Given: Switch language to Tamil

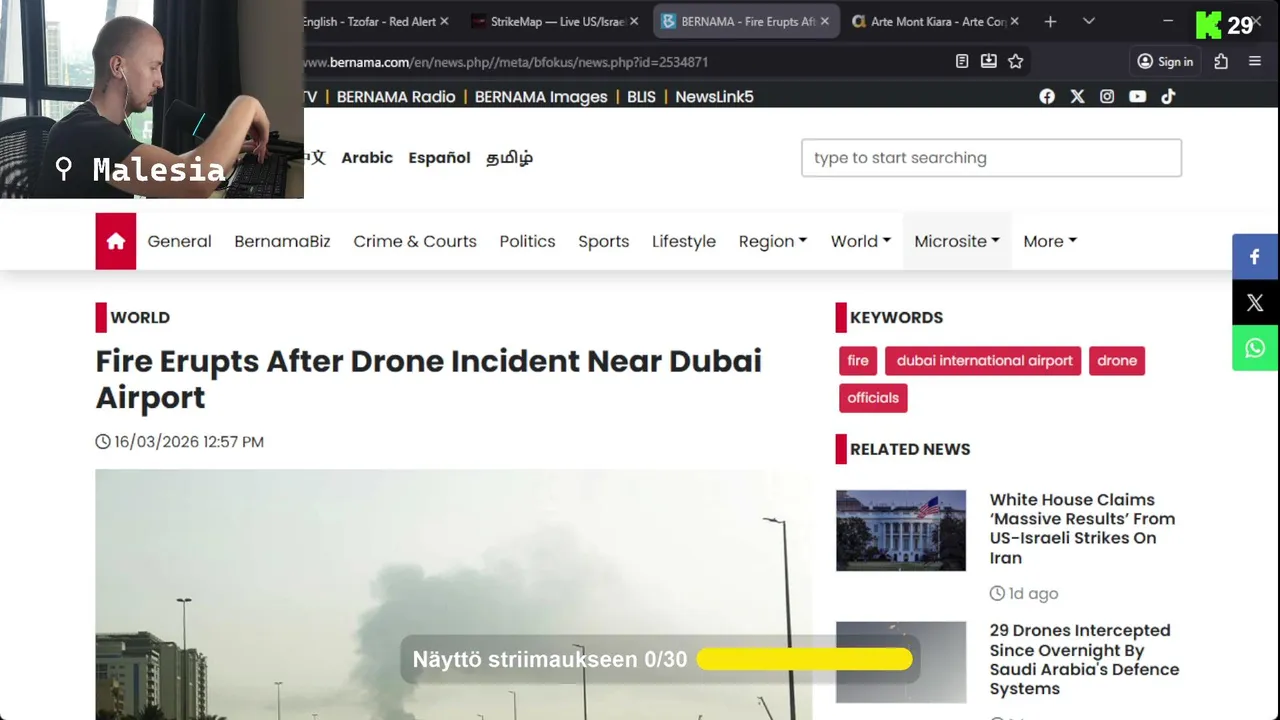Looking at the screenshot, I should click(x=510, y=158).
